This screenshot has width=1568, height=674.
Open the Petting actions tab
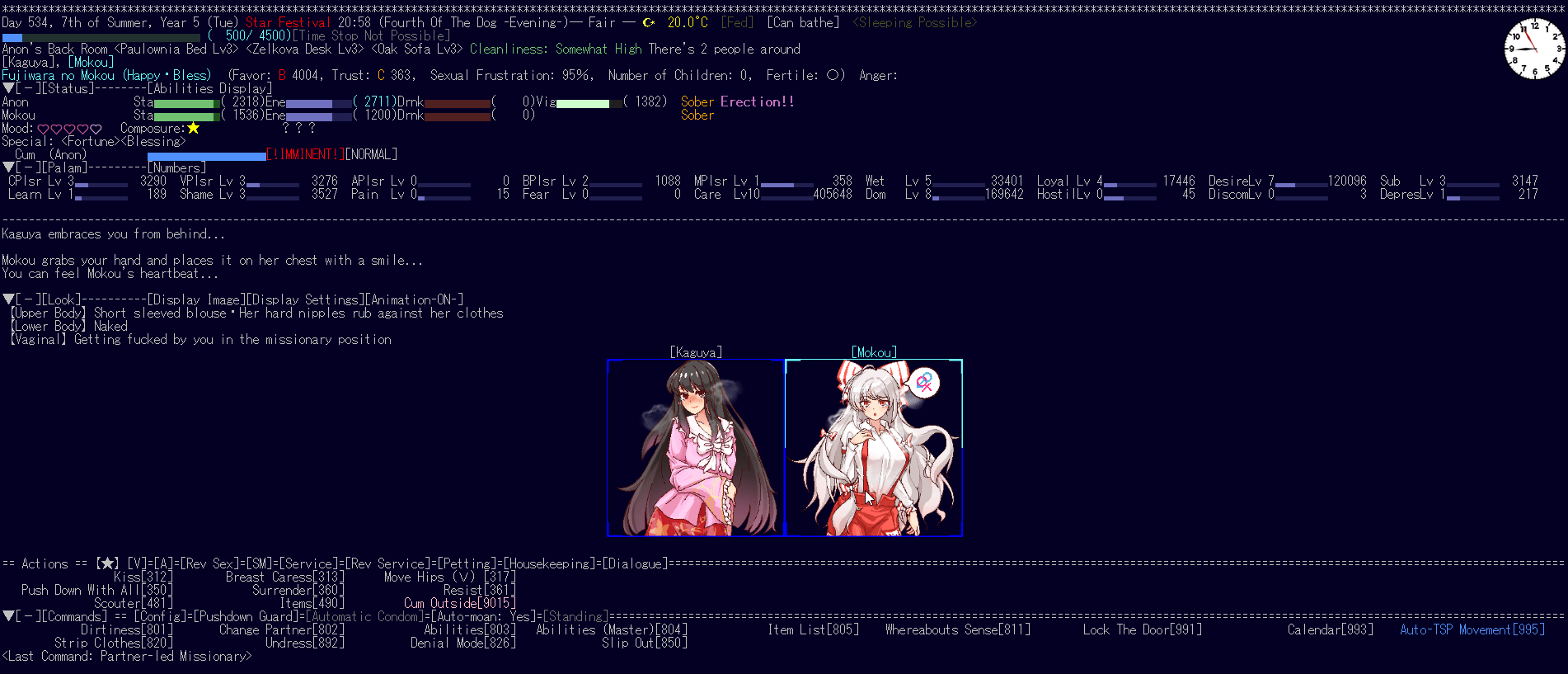[x=467, y=564]
